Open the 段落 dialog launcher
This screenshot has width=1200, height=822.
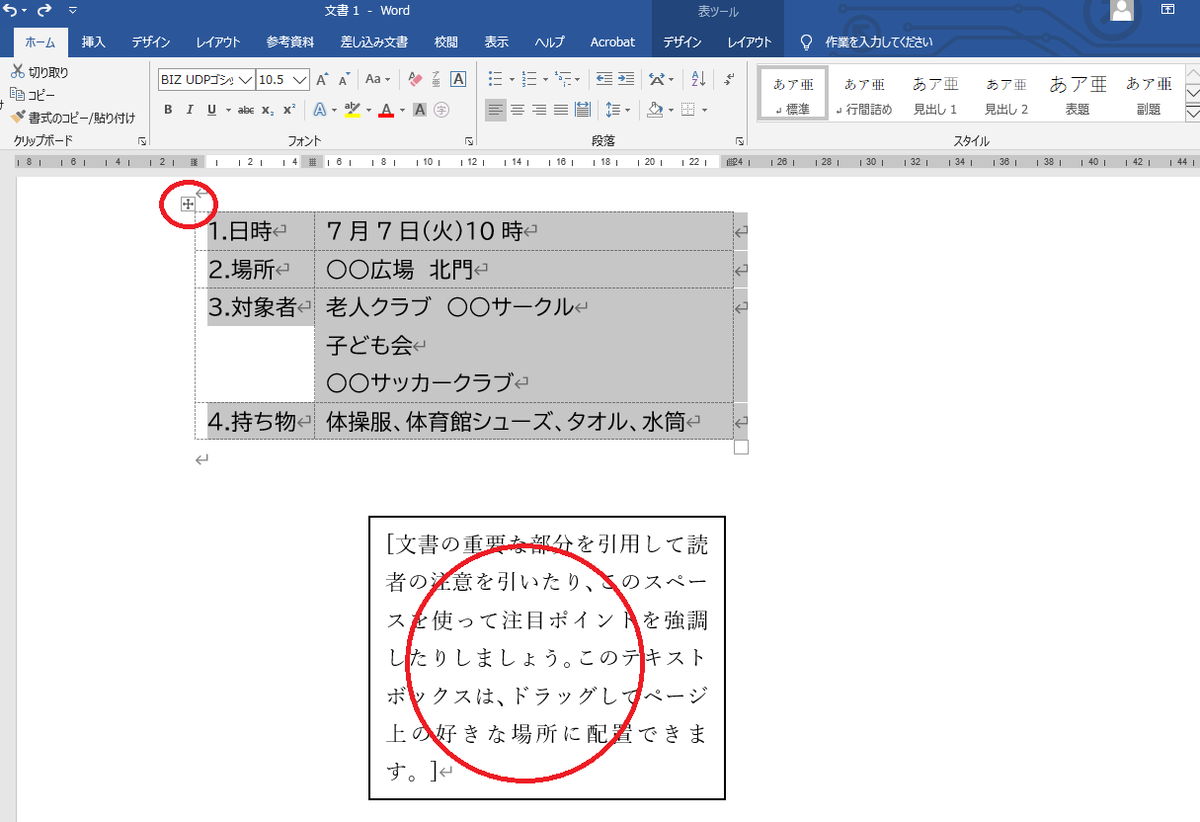click(740, 141)
